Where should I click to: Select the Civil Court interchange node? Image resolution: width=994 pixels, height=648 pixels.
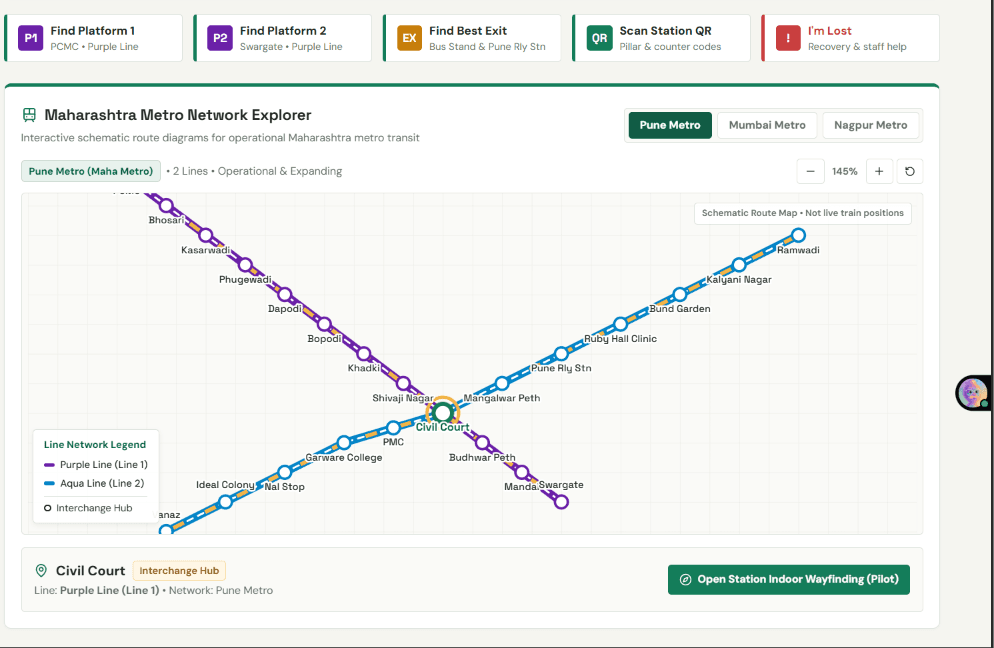tap(442, 413)
